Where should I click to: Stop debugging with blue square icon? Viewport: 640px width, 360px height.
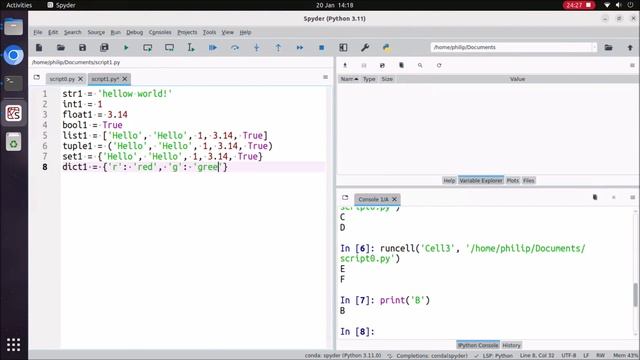322,48
